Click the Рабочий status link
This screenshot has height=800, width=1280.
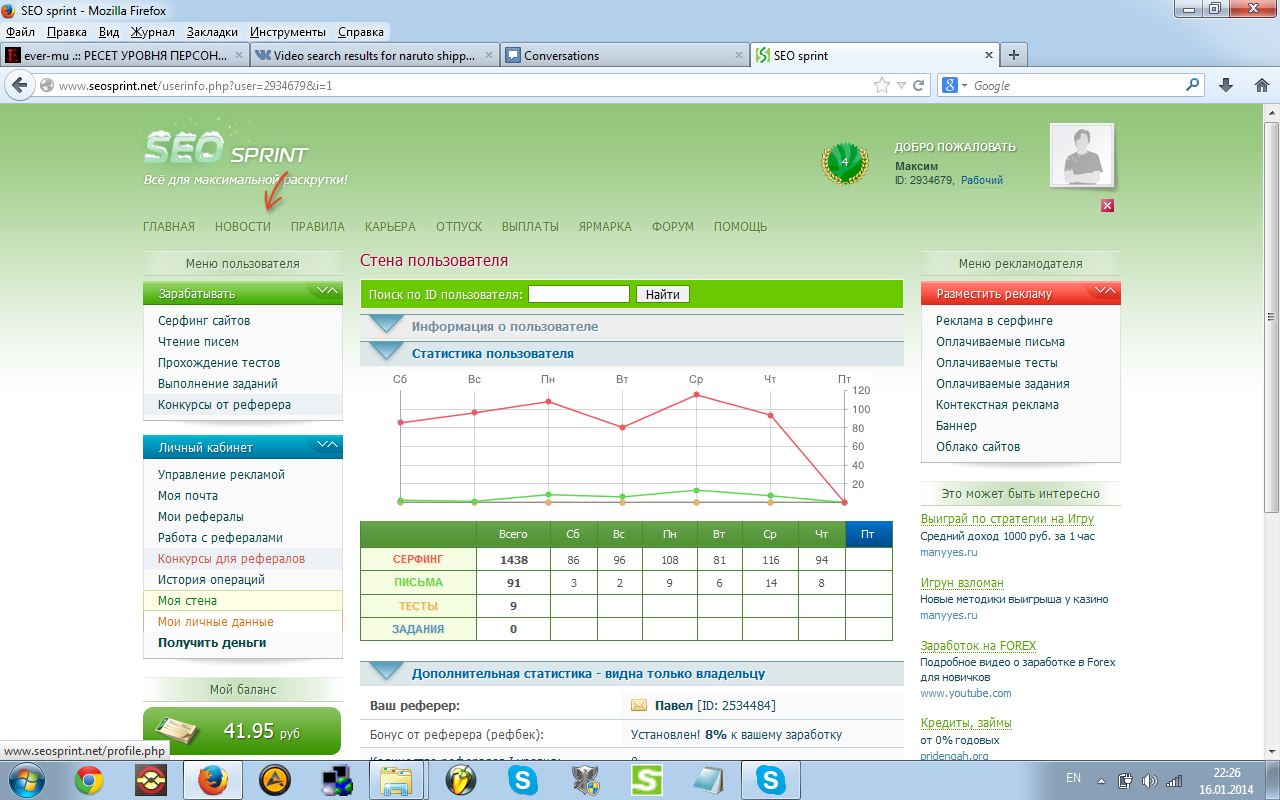tap(982, 181)
